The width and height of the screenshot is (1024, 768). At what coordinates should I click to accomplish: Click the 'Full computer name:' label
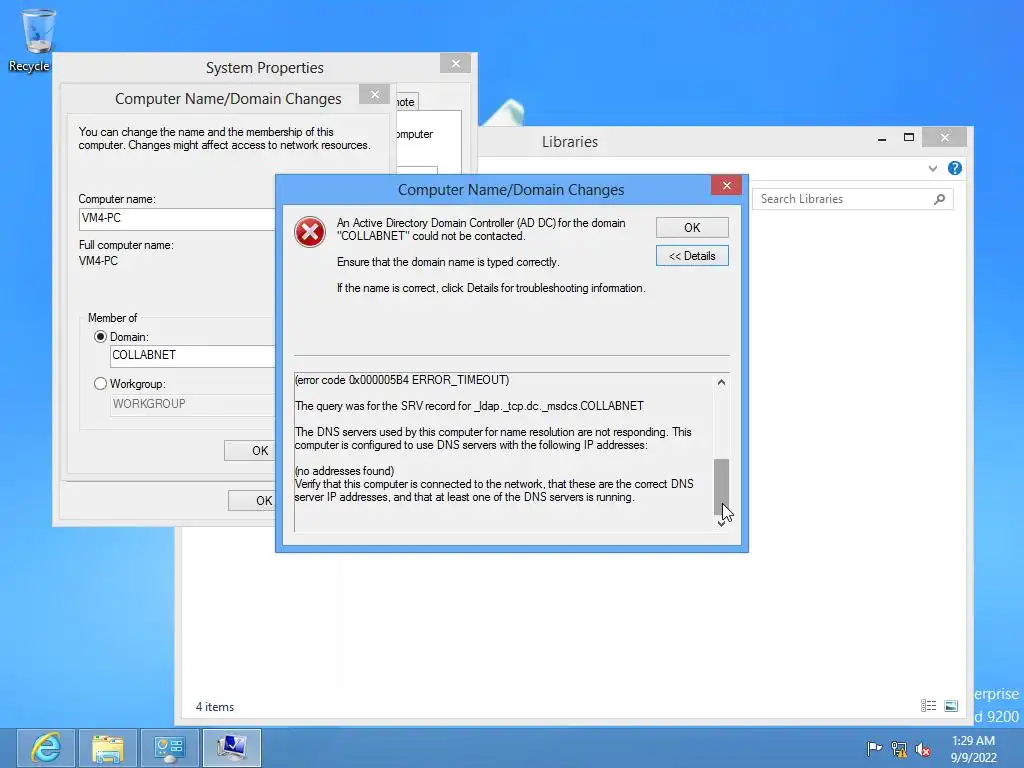(x=126, y=245)
